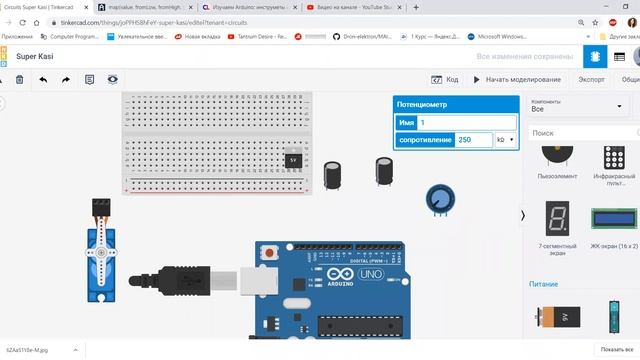Open the downloaded jpg file
The height and width of the screenshot is (360, 640).
(x=28, y=350)
